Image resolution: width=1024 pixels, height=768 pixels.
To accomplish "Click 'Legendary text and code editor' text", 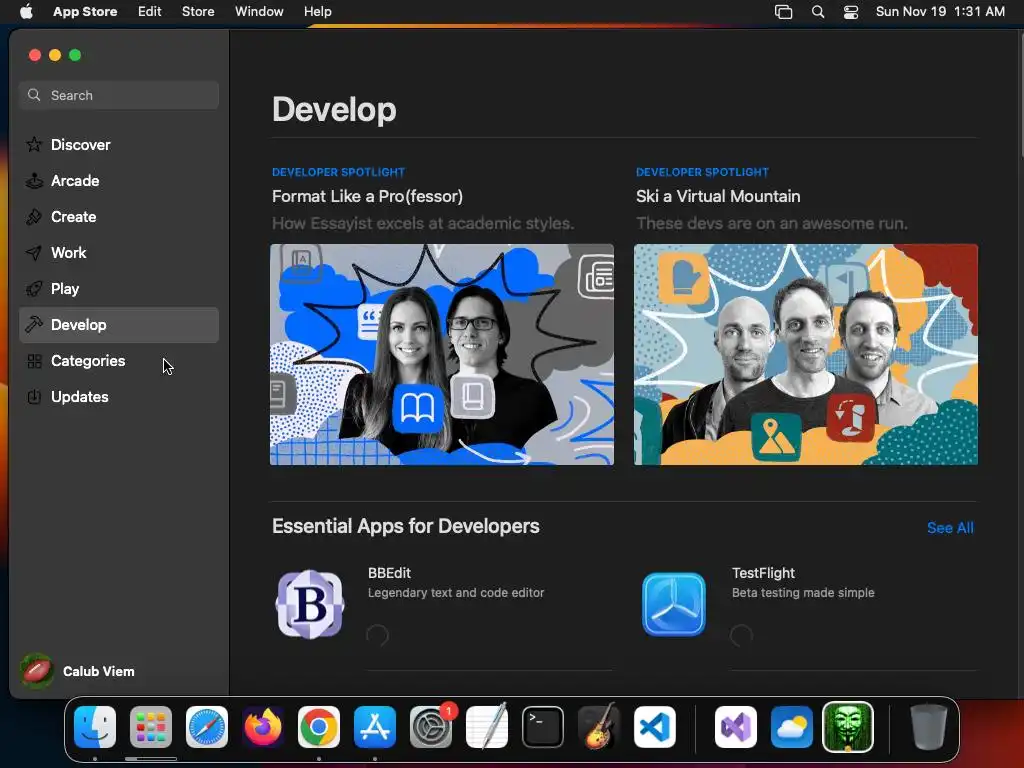I will pyautogui.click(x=456, y=592).
